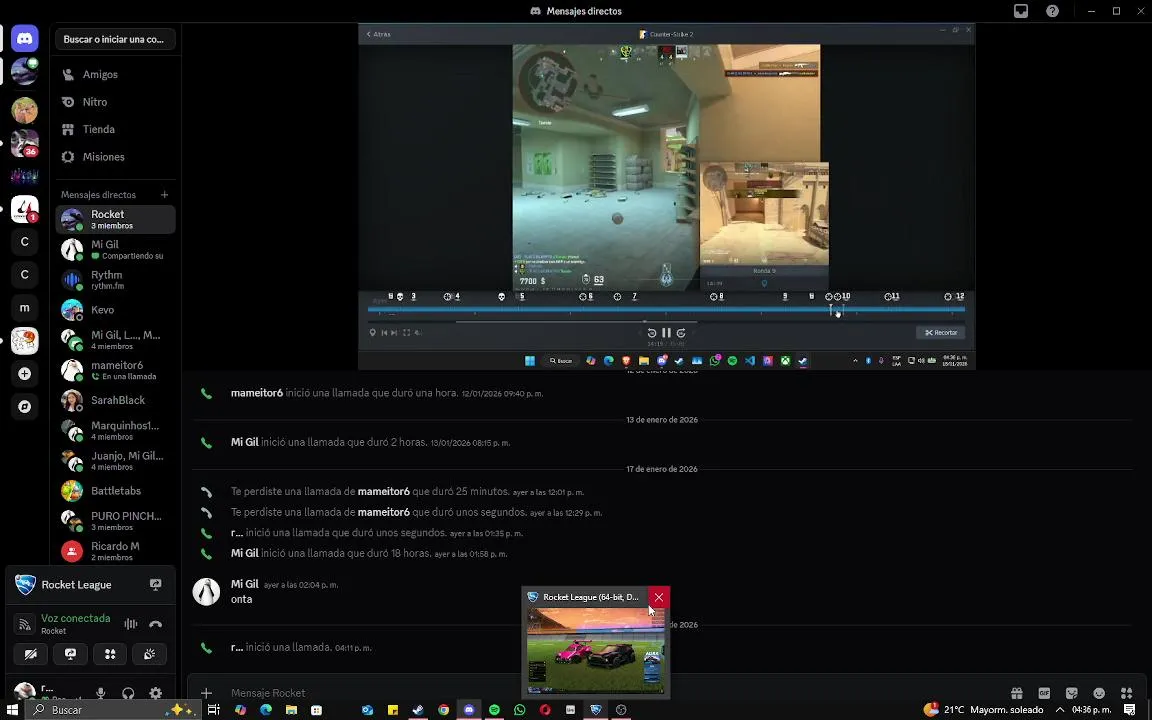Click the add a server plus icon
The height and width of the screenshot is (720, 1152).
click(x=24, y=374)
